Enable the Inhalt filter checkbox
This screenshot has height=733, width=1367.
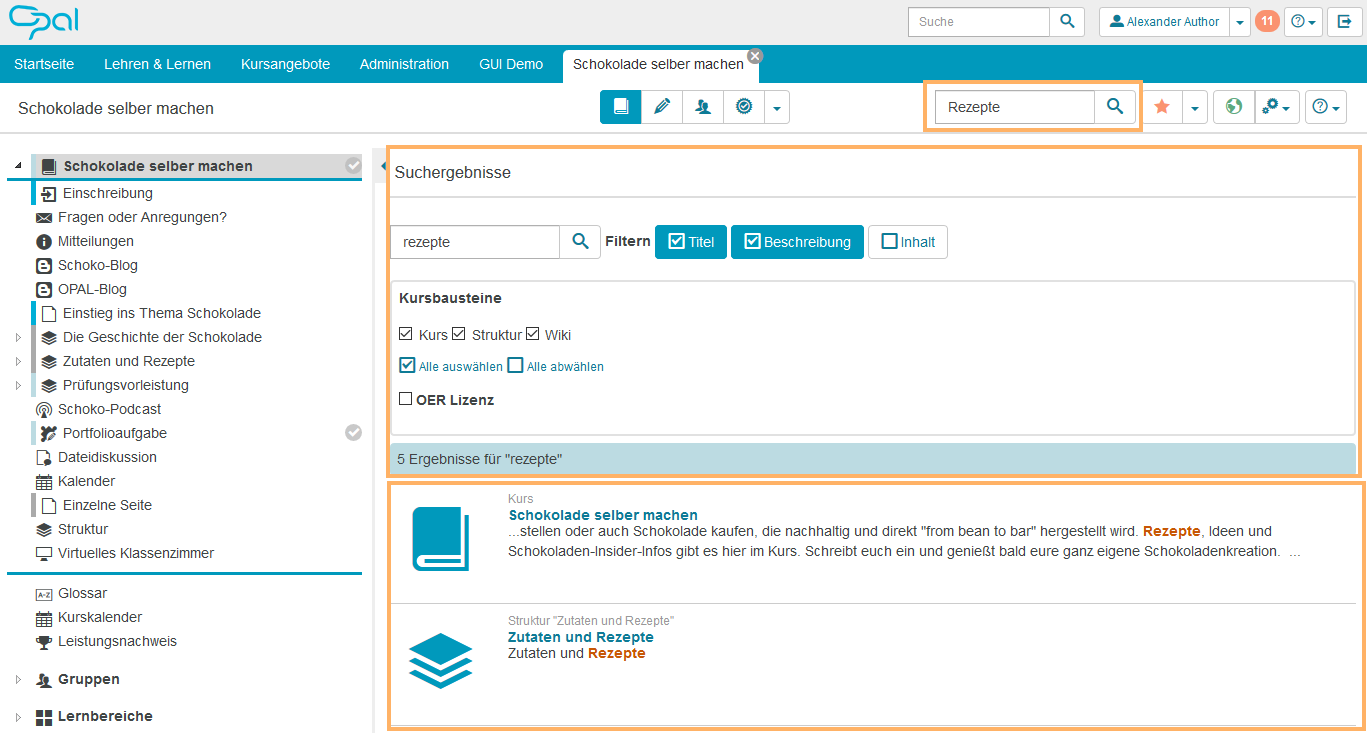(890, 242)
